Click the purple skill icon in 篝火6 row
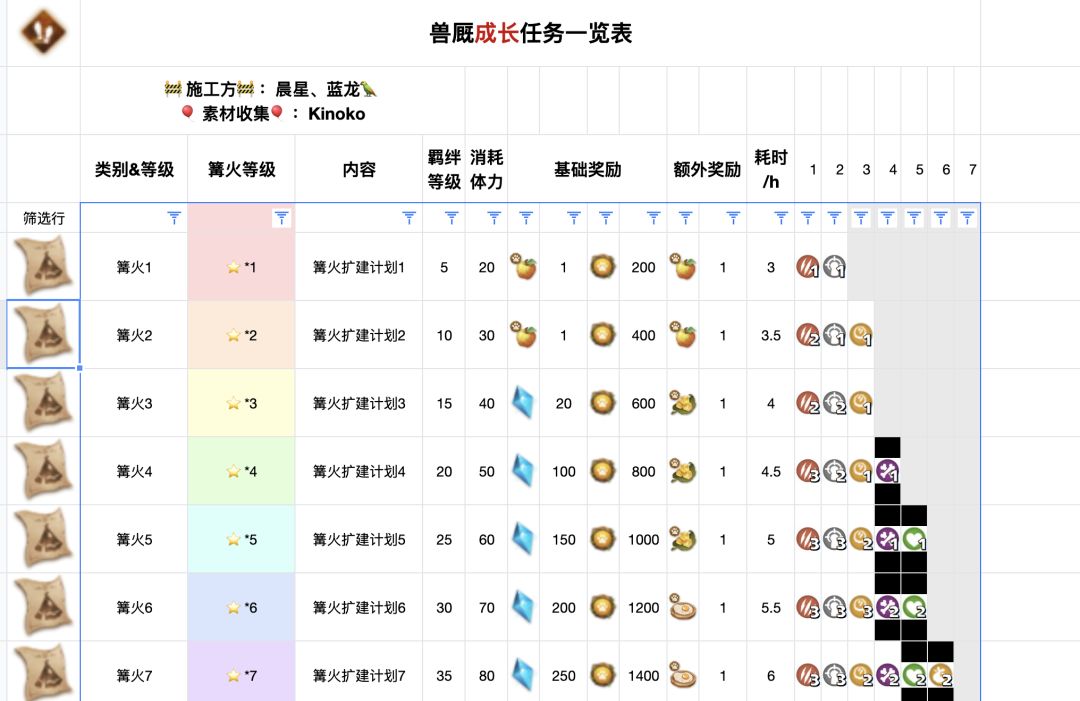Screen dimensions: 1080x701 pyautogui.click(x=887, y=607)
